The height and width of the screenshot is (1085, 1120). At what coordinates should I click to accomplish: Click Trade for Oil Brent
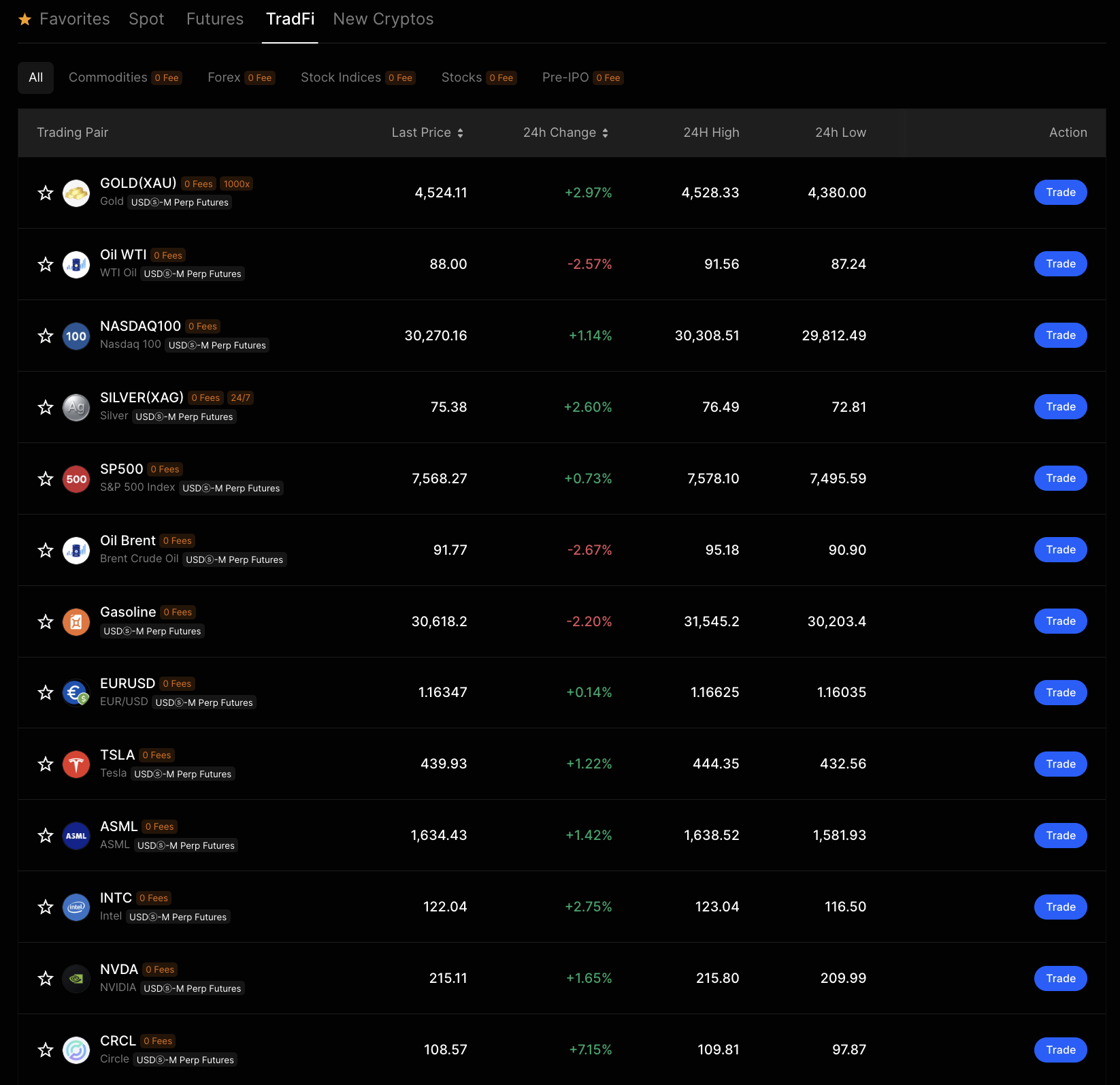[1061, 550]
